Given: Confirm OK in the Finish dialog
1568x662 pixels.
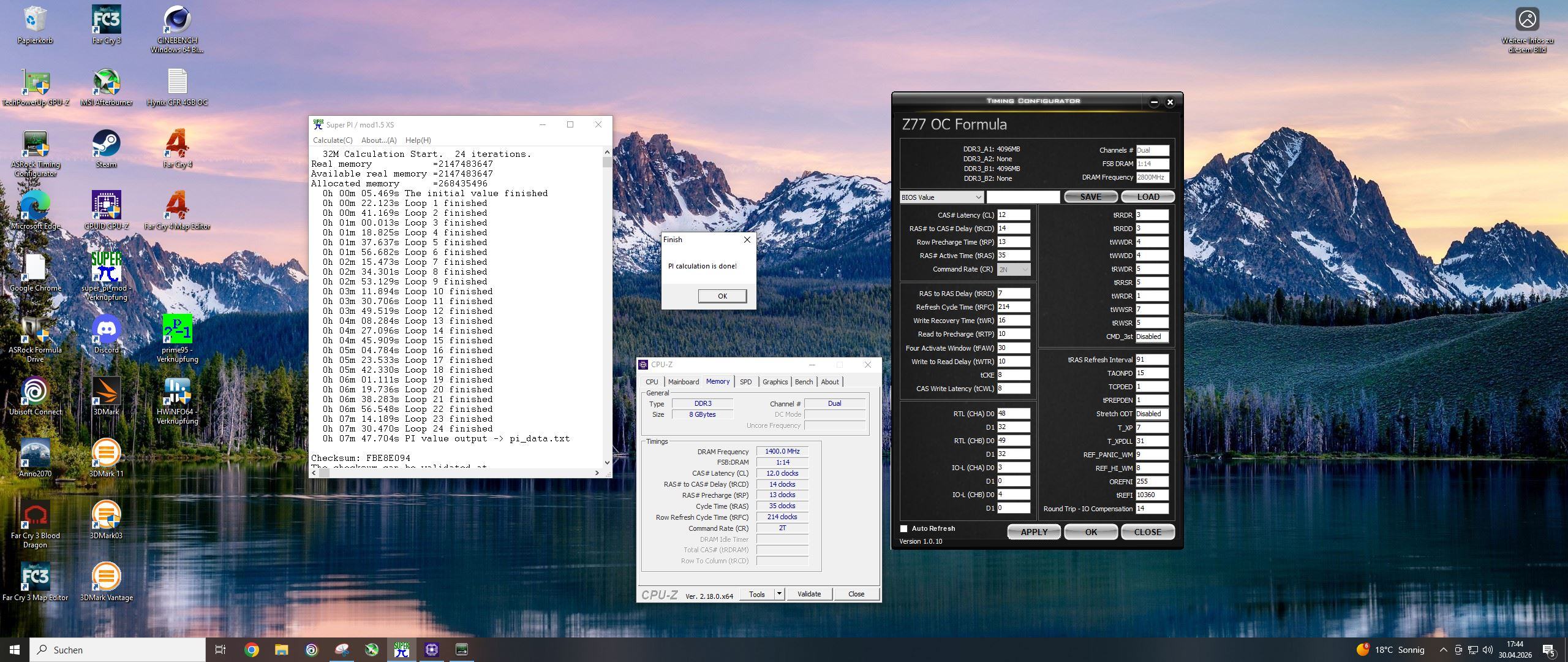Looking at the screenshot, I should 722,296.
